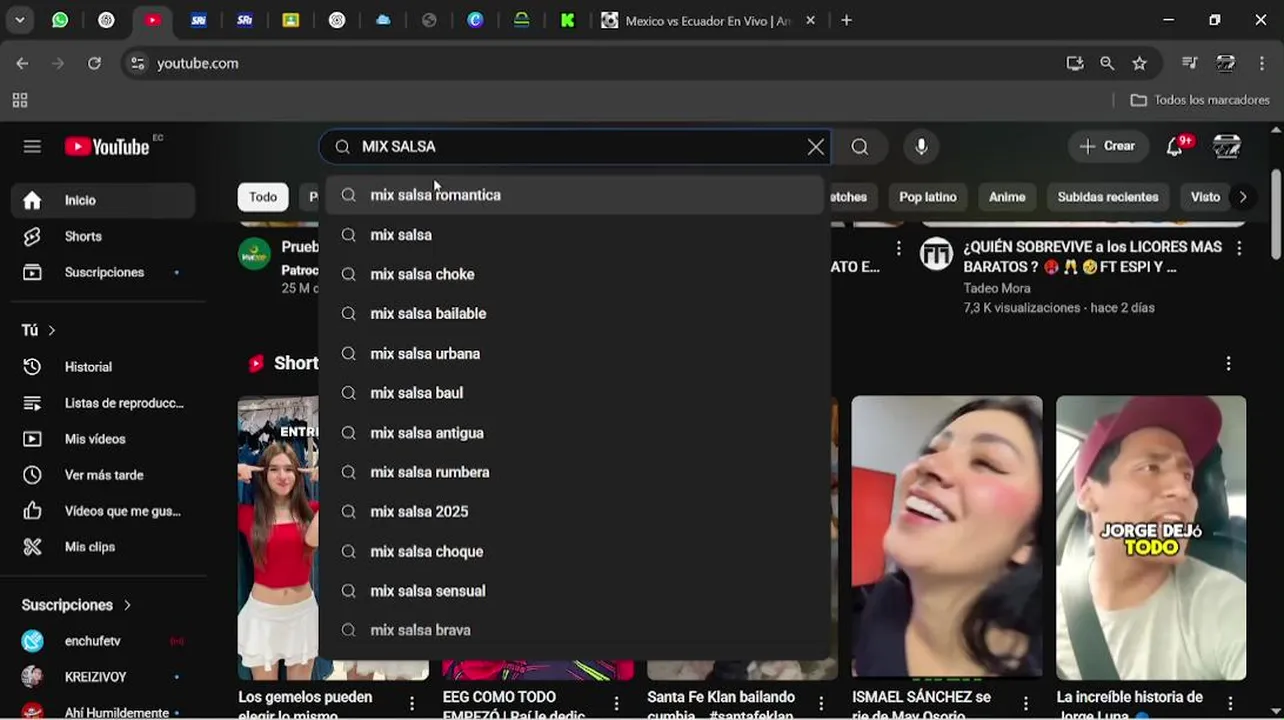Viewport: 1284px width, 720px height.
Task: Open options for Los gemelos short
Action: [411, 704]
